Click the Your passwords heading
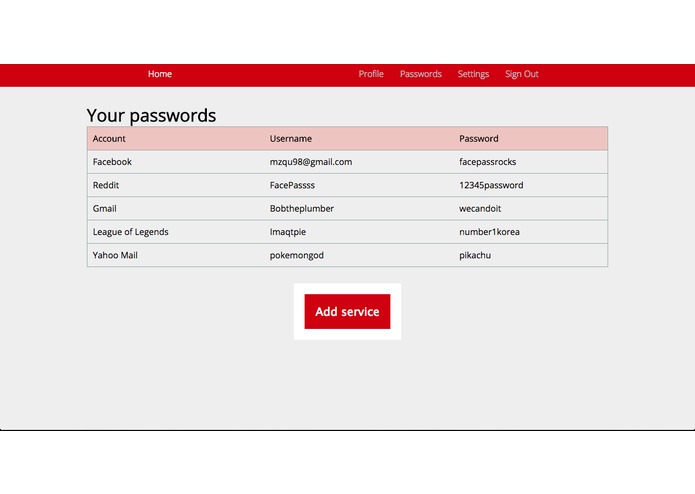The height and width of the screenshot is (494, 695). click(151, 116)
